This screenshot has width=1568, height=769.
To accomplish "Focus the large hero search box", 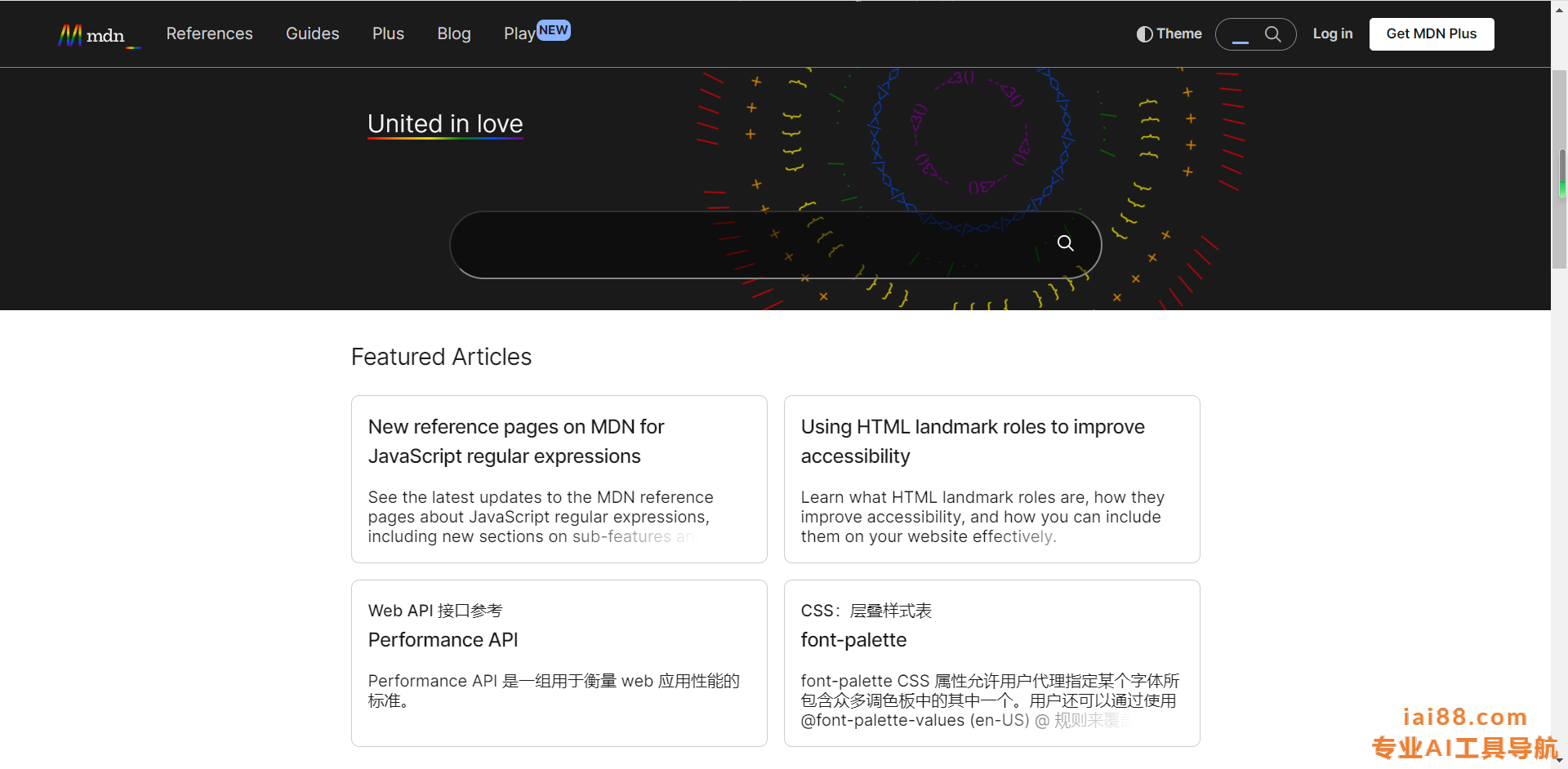I will (774, 245).
